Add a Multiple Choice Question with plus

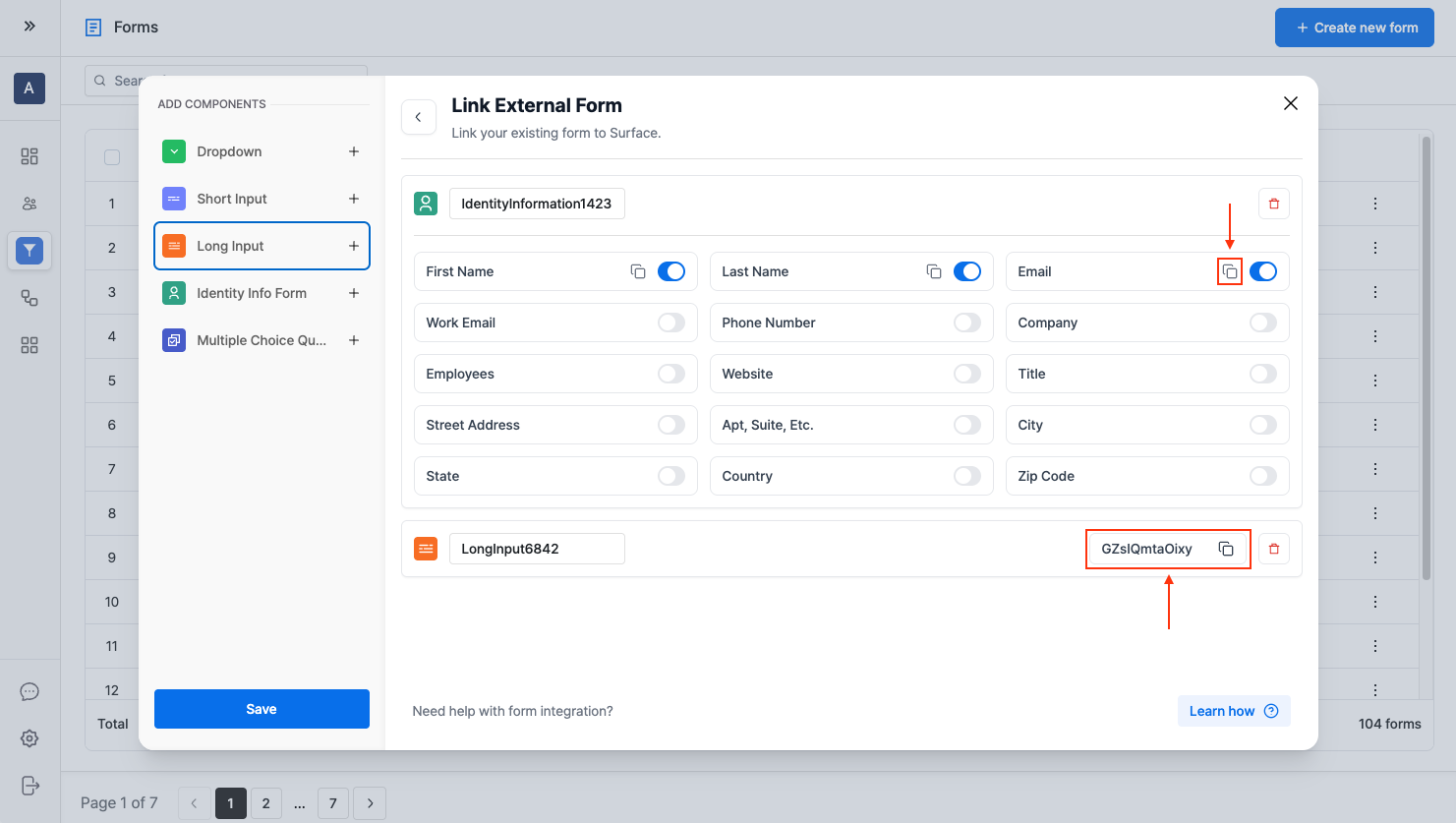click(354, 340)
